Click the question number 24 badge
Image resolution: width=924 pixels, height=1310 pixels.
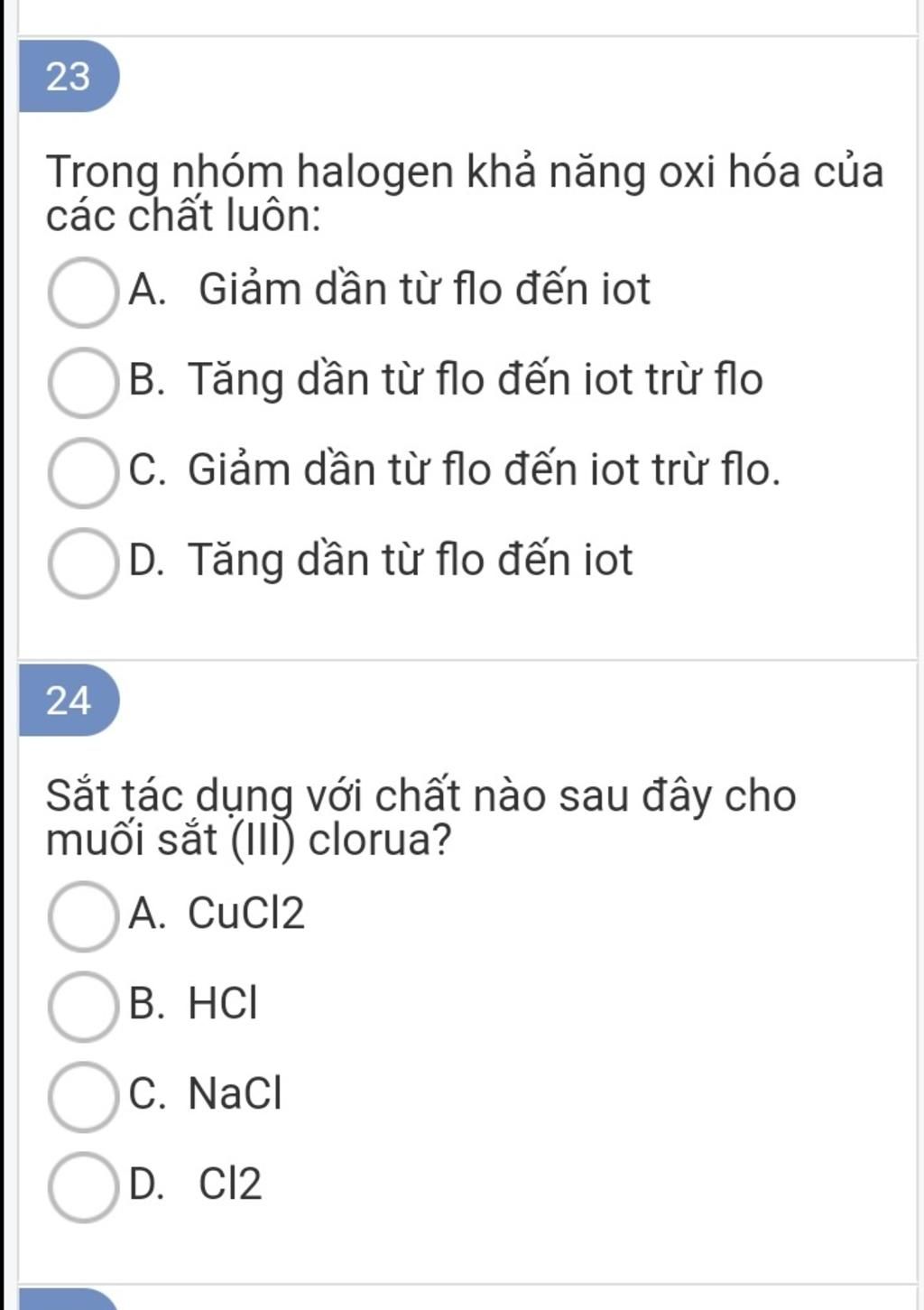69,701
